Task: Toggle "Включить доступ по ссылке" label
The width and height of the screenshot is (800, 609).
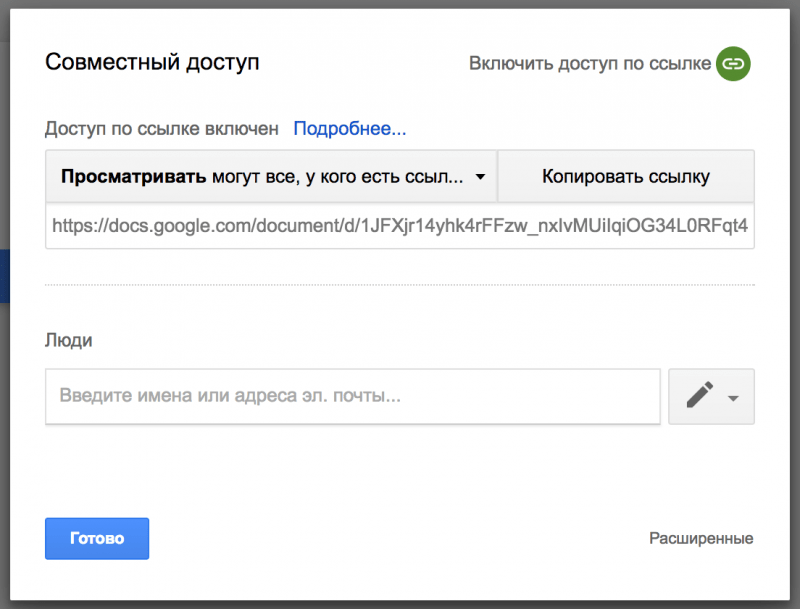Action: [x=590, y=63]
